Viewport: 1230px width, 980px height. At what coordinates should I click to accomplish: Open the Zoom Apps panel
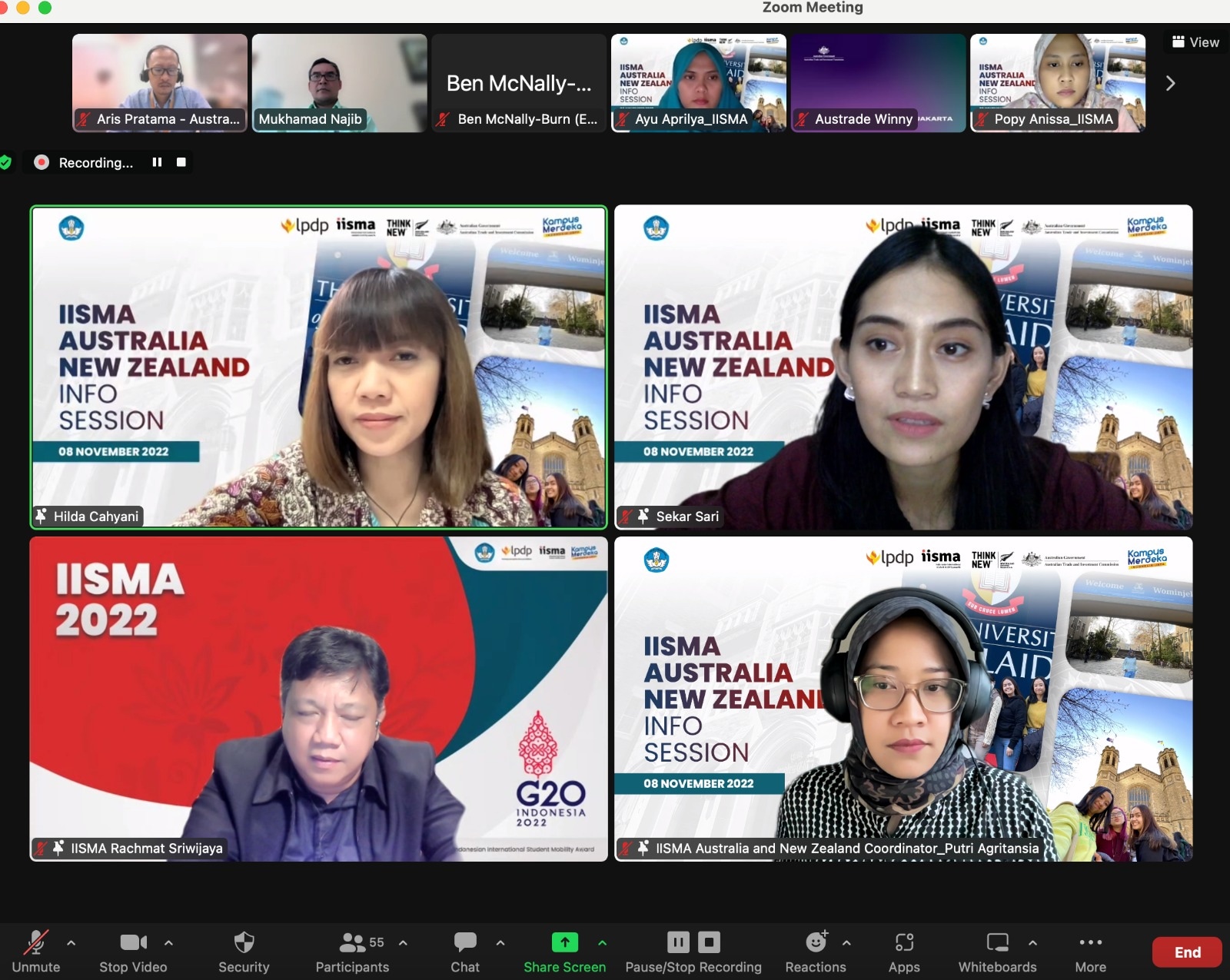click(x=904, y=952)
